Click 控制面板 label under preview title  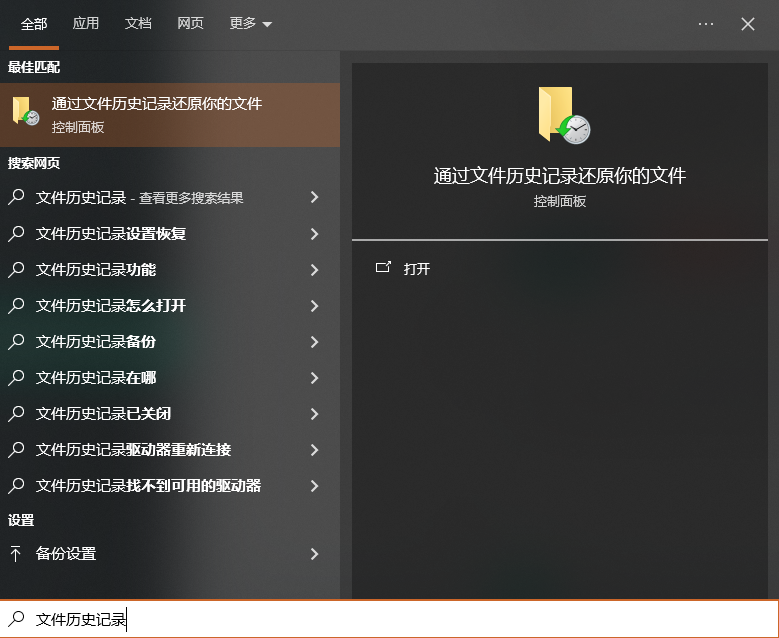click(560, 201)
